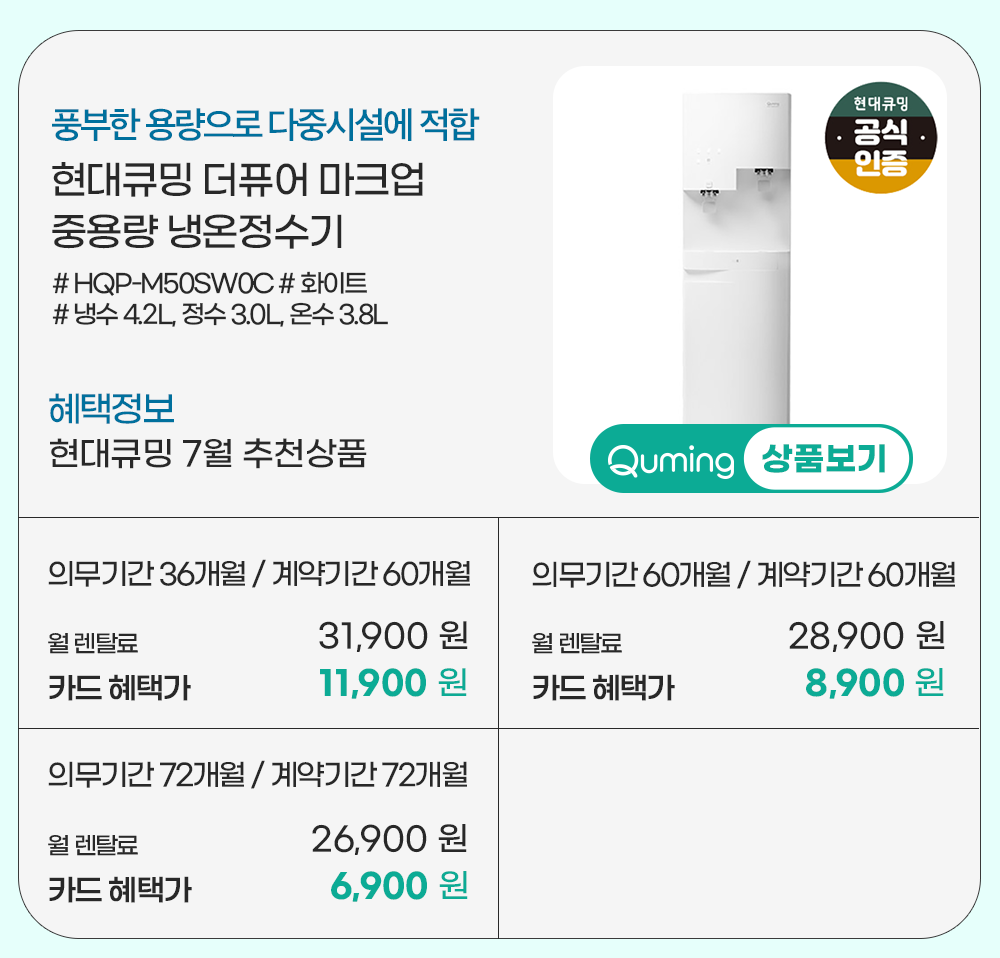Screen dimensions: 1000x958
Task: Click the 28,900 원 monthly rental fee
Action: tap(866, 635)
